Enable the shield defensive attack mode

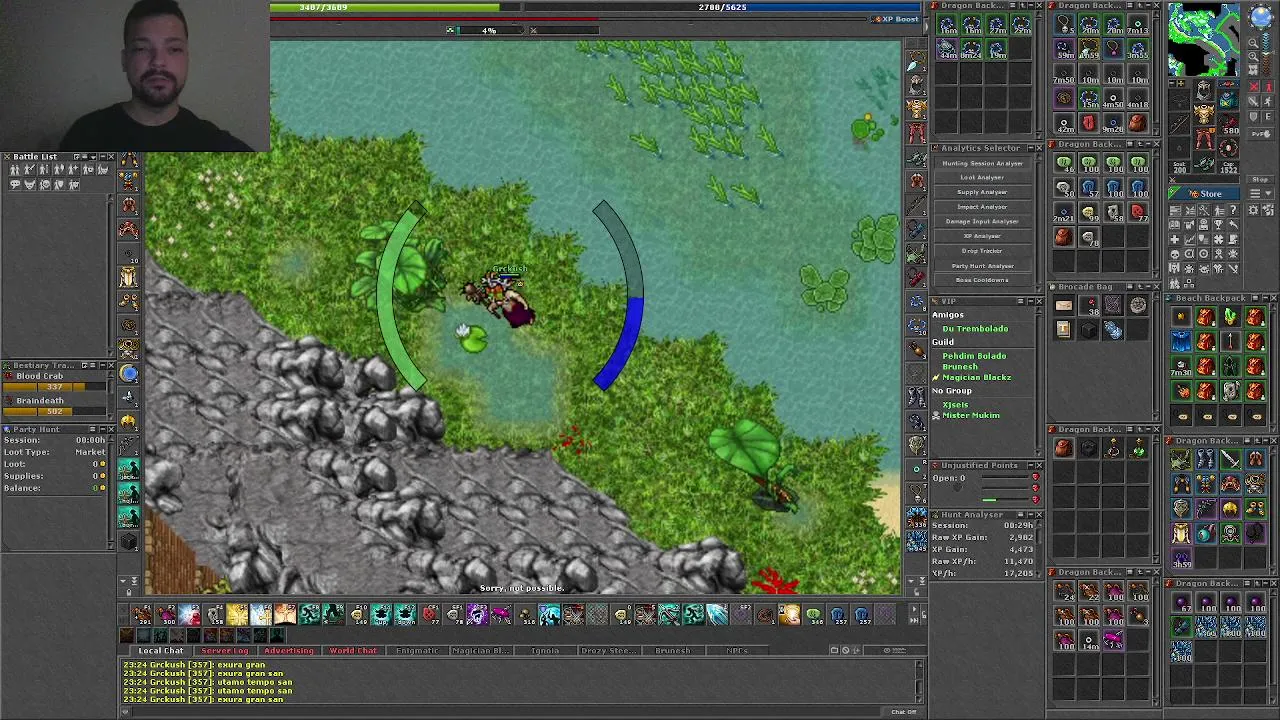pyautogui.click(x=1254, y=117)
